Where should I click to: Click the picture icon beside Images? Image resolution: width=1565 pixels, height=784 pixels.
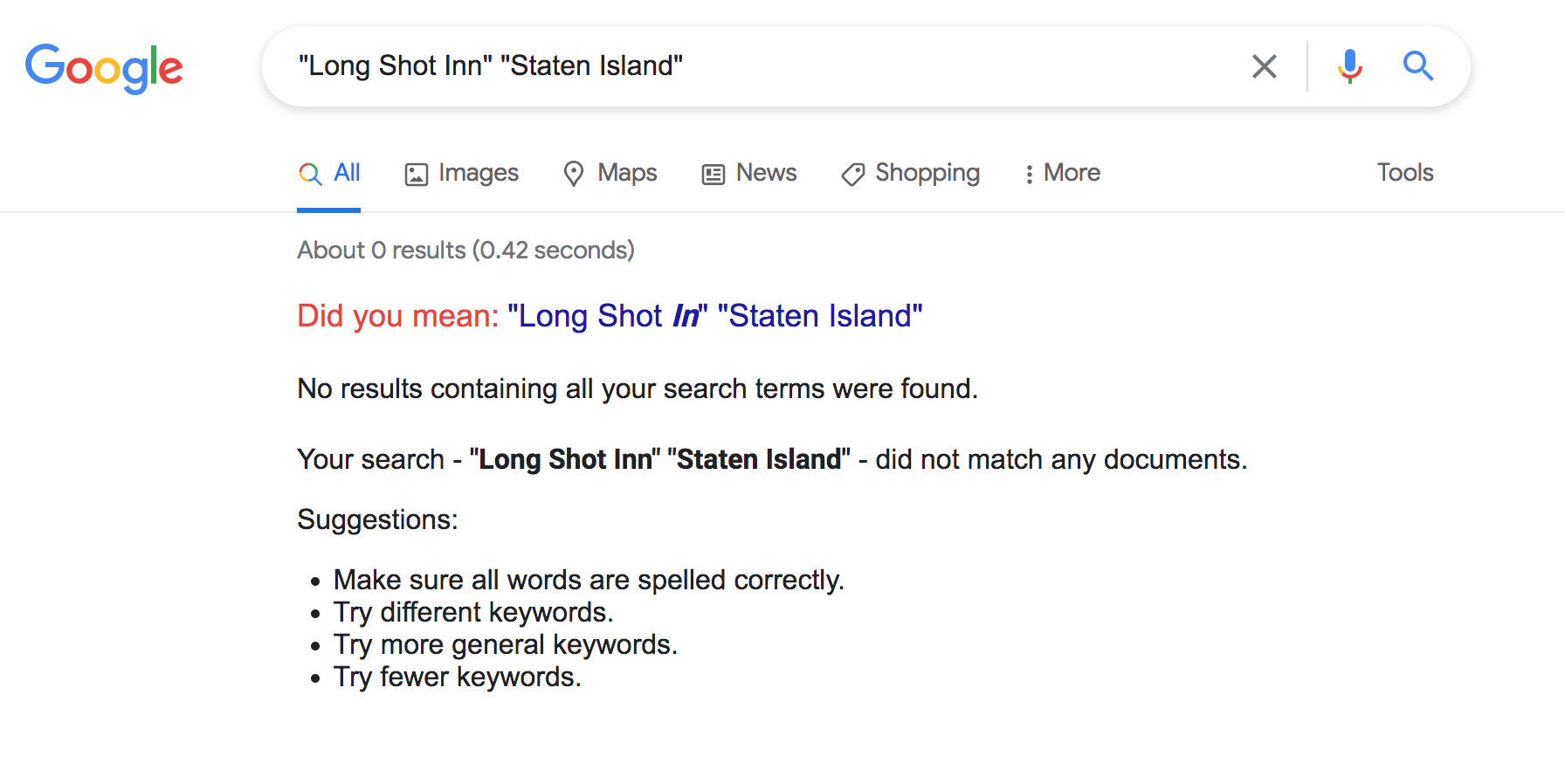416,175
